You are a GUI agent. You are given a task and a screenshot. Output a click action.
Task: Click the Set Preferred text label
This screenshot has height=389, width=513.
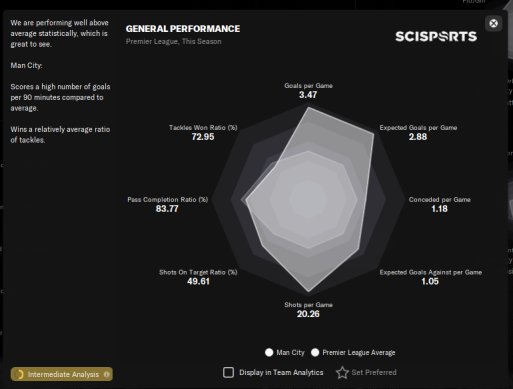point(374,372)
